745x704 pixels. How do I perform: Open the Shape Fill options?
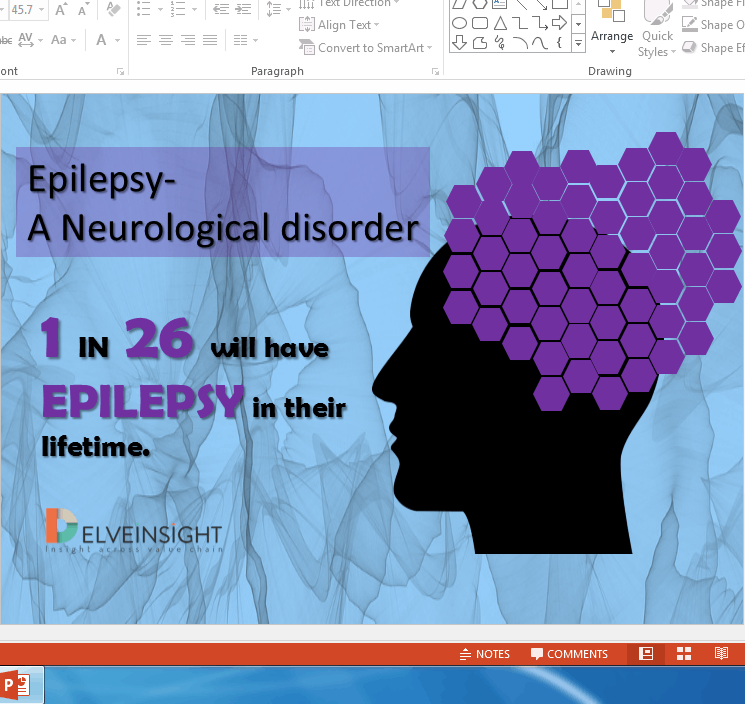coord(713,4)
